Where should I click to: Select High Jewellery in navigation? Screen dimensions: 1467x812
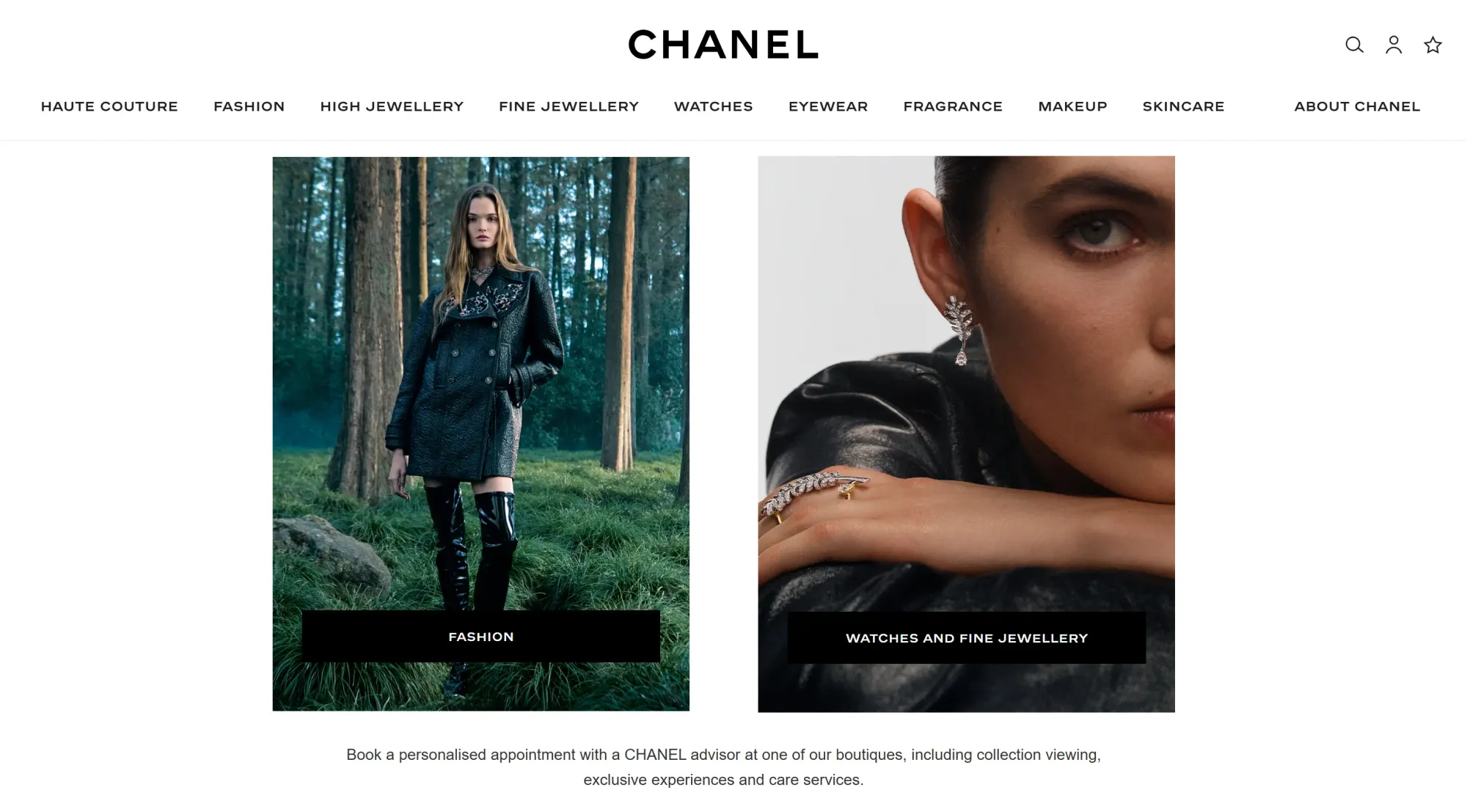[392, 106]
